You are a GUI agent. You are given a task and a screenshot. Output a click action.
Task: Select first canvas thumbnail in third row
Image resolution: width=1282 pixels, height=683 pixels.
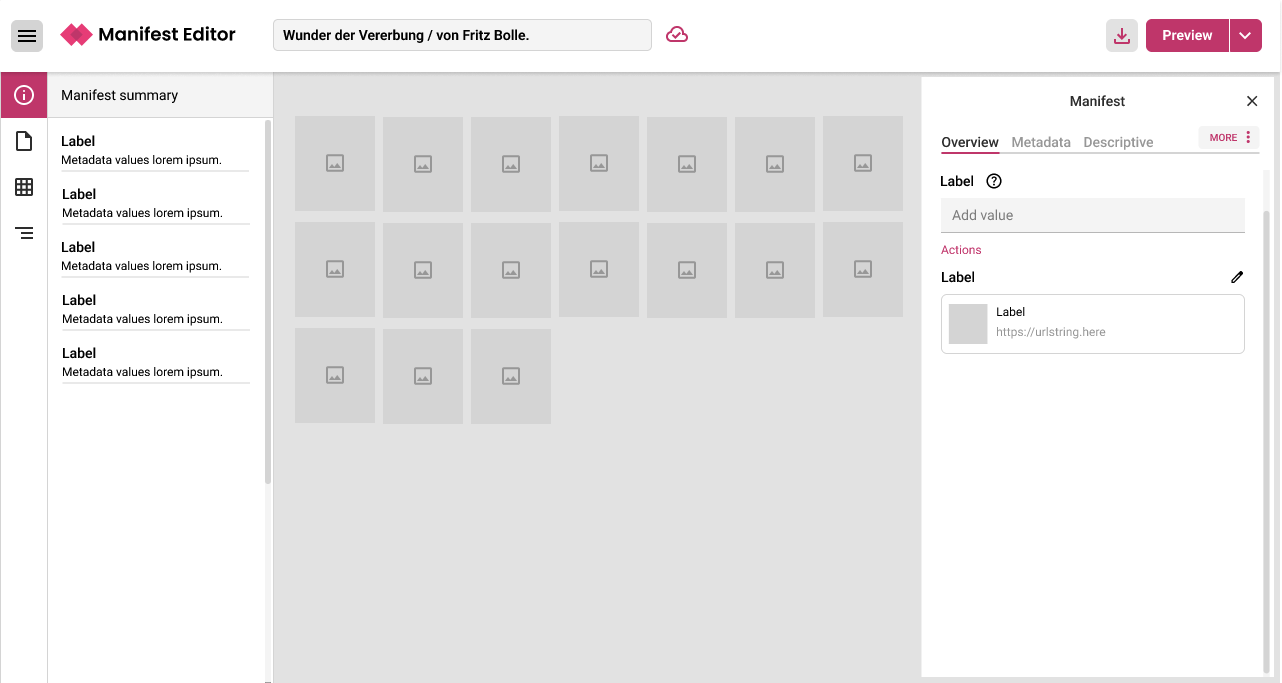click(x=335, y=375)
